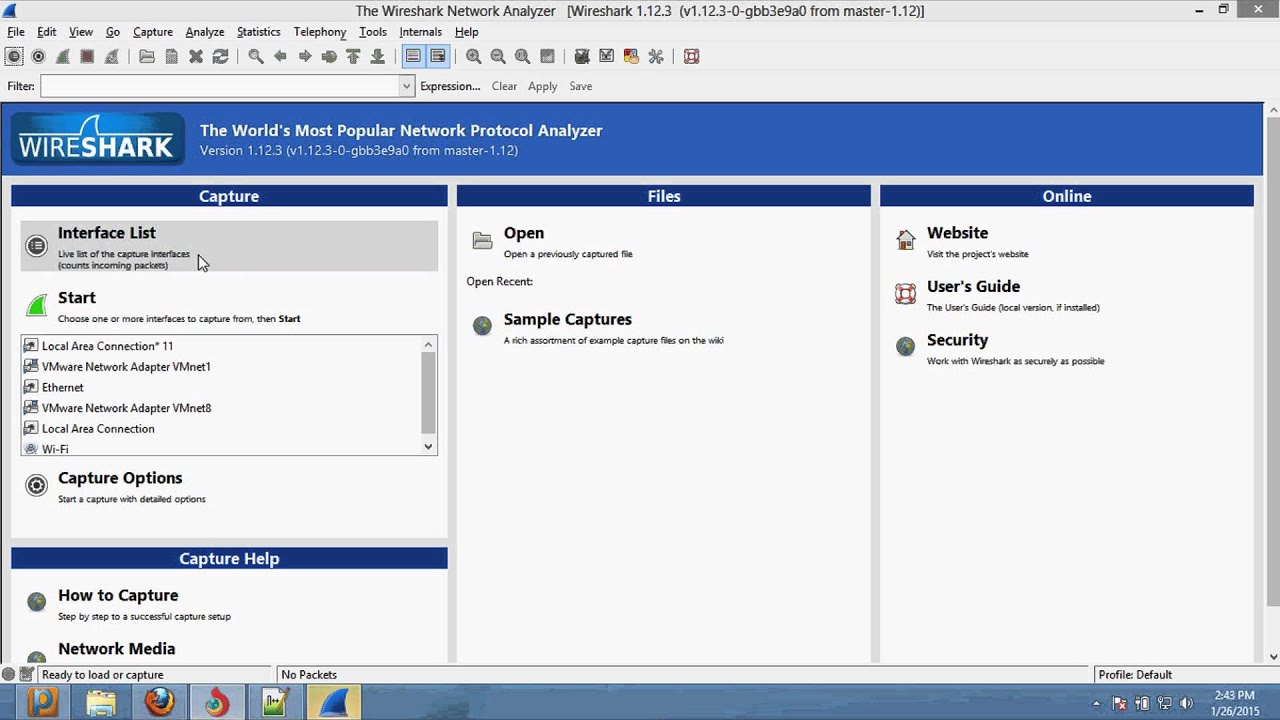
Task: Select the Wi-Fi interface
Action: pos(55,449)
